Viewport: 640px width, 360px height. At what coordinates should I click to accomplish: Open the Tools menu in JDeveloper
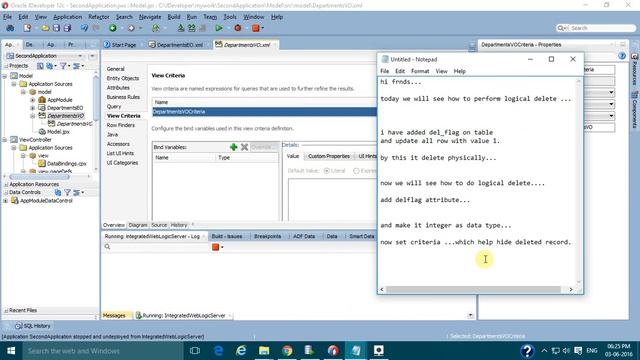point(230,17)
